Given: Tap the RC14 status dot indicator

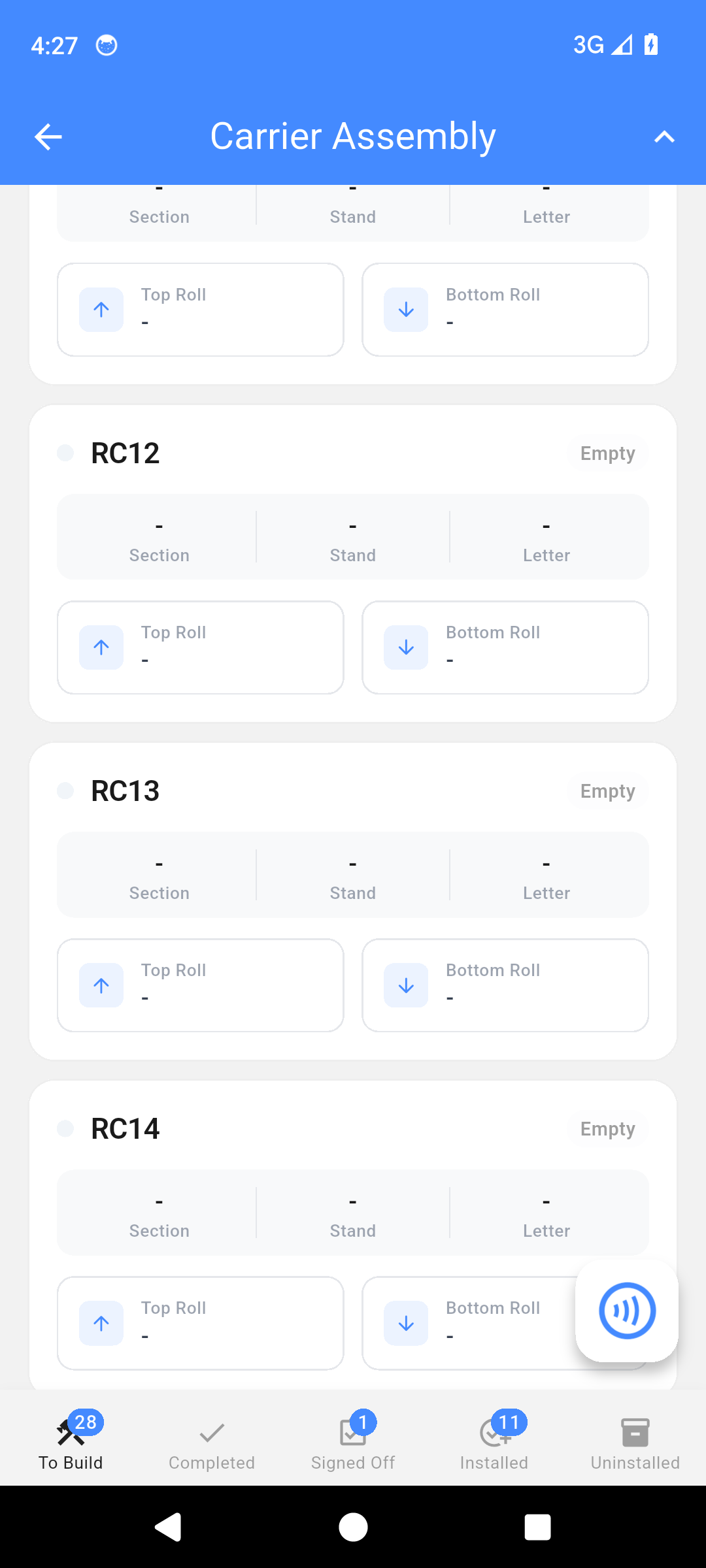Looking at the screenshot, I should [65, 1128].
